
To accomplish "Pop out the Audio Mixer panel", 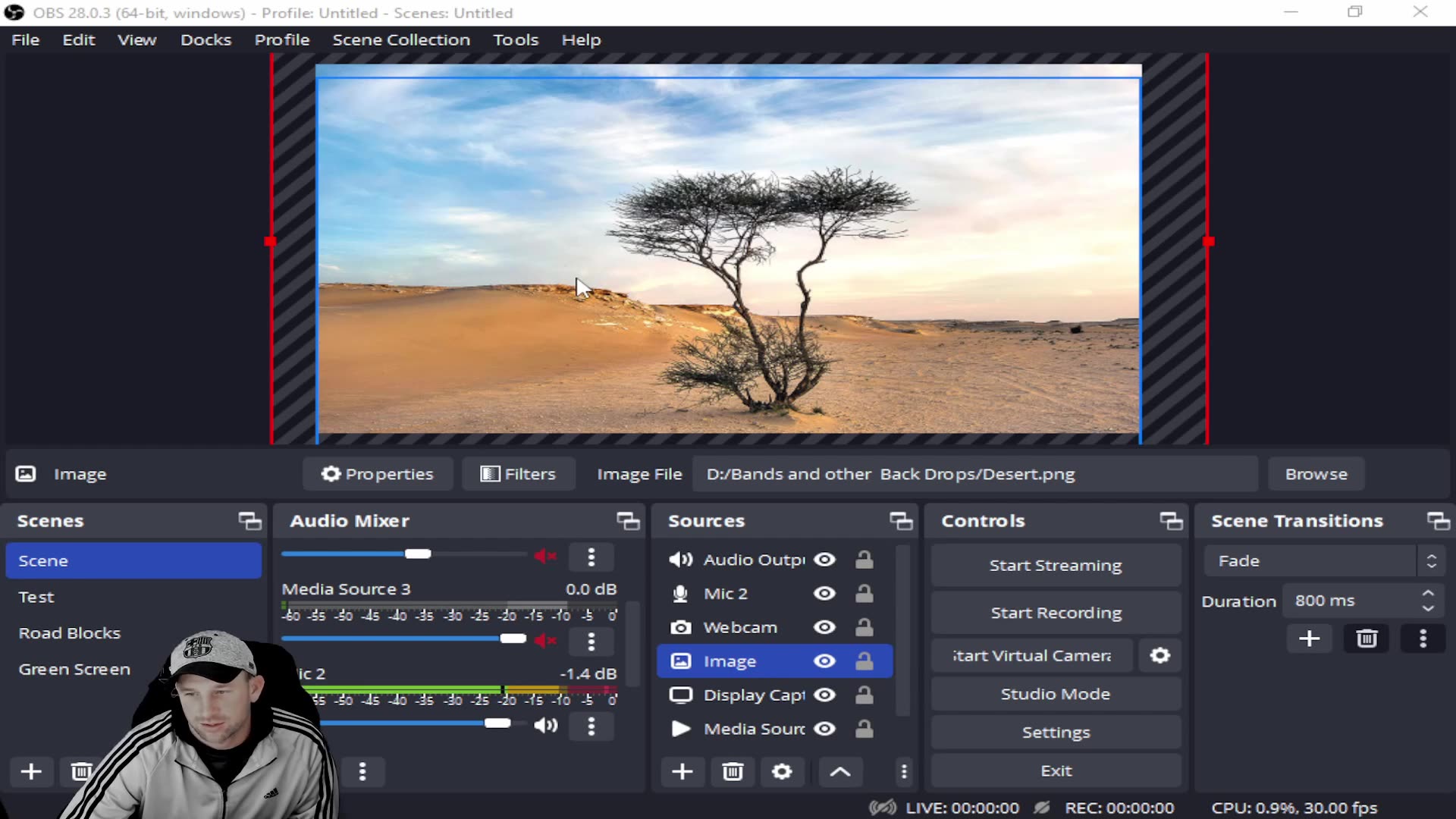I will point(627,521).
